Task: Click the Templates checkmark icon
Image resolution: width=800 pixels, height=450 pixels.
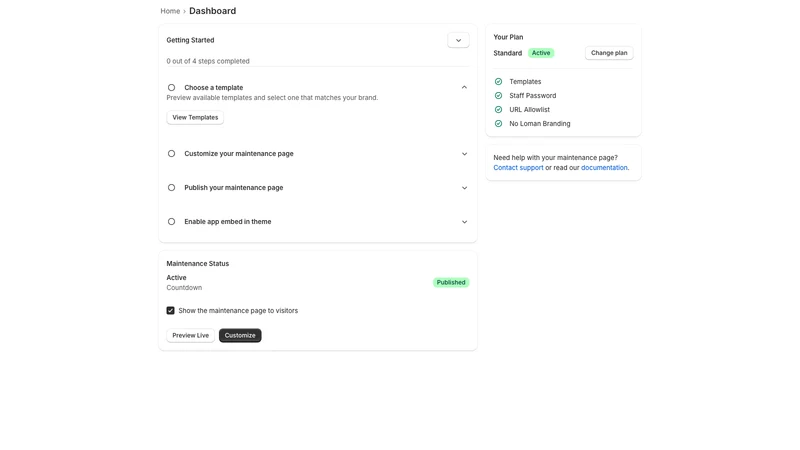Action: tap(498, 82)
